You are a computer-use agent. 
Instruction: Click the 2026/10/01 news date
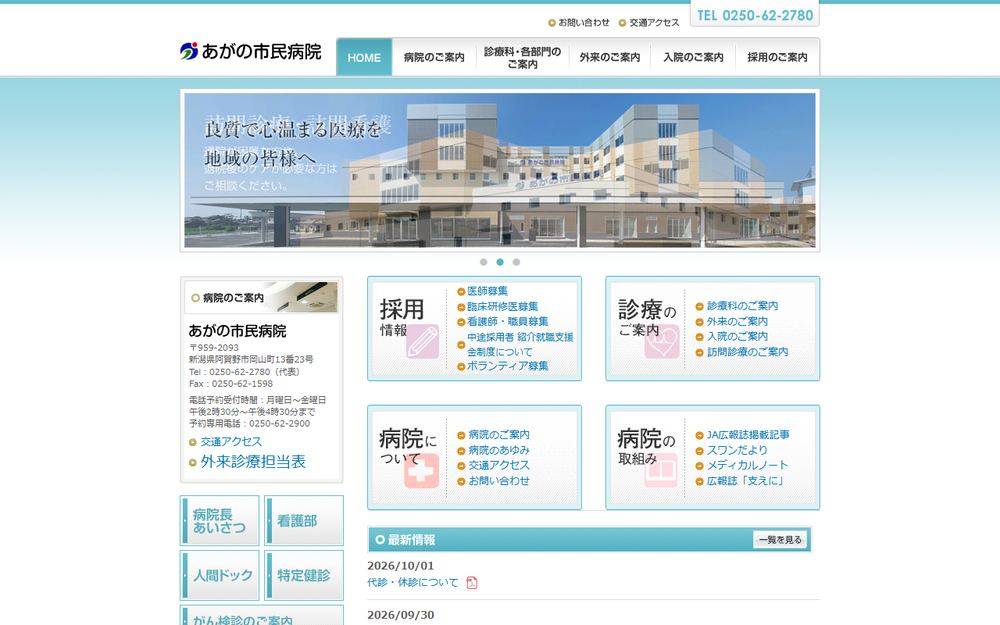pyautogui.click(x=401, y=566)
